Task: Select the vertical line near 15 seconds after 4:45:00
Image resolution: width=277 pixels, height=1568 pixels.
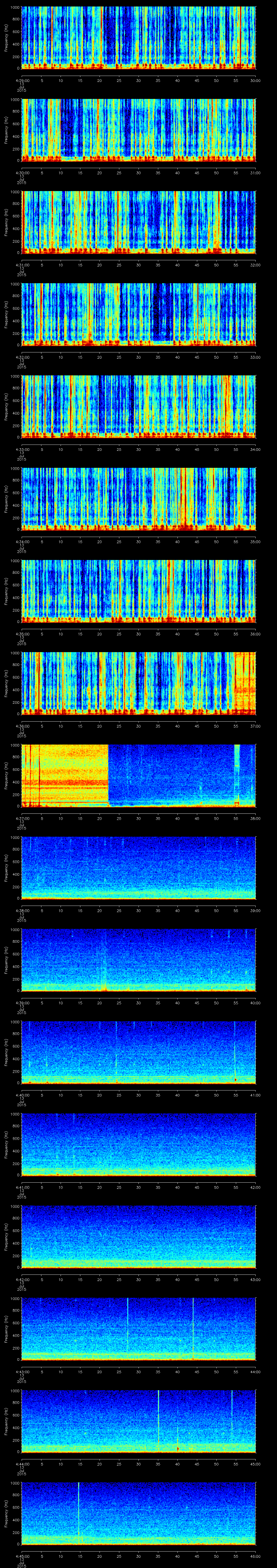Action: pyautogui.click(x=78, y=1513)
